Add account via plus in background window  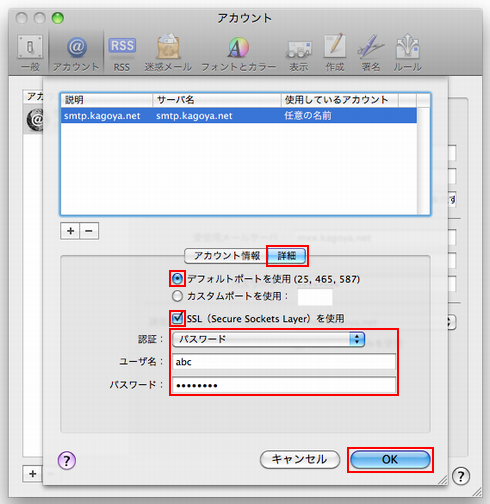pyautogui.click(x=32, y=474)
